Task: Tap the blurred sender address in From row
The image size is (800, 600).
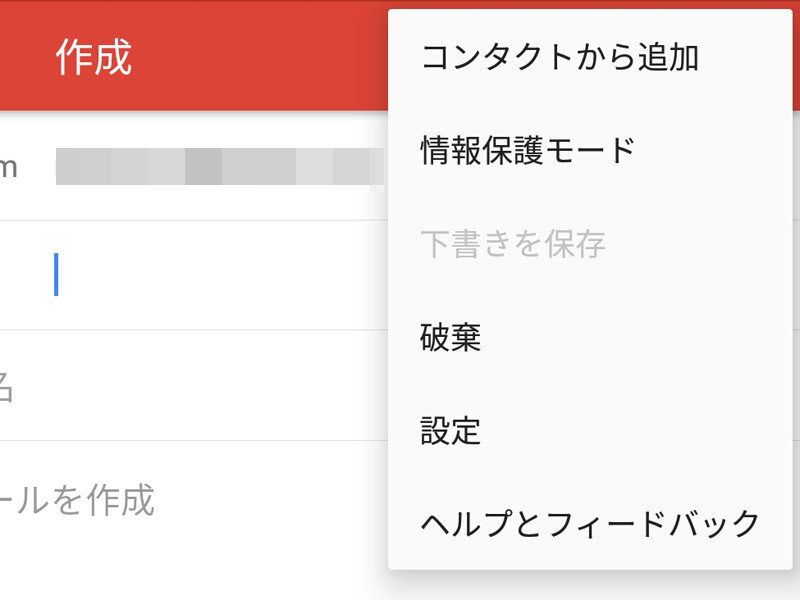Action: 220,167
